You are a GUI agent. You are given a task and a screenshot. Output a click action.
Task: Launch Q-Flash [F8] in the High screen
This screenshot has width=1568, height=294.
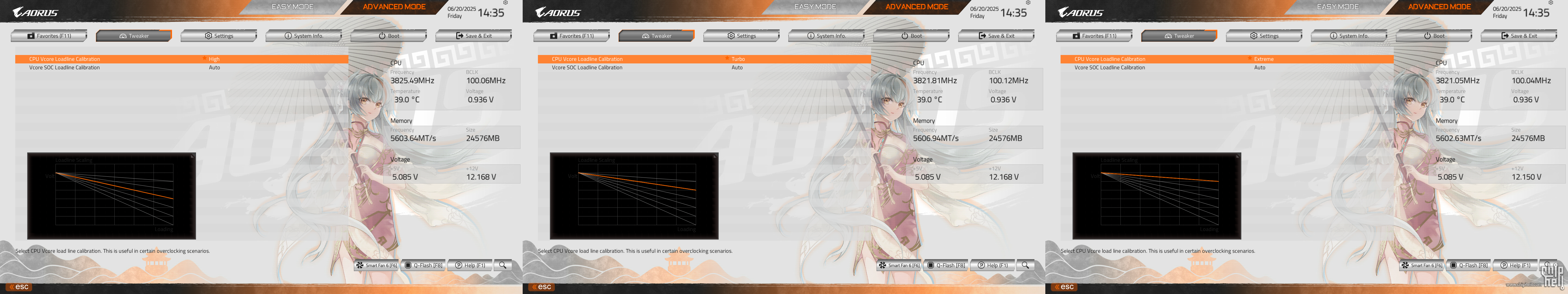point(424,265)
